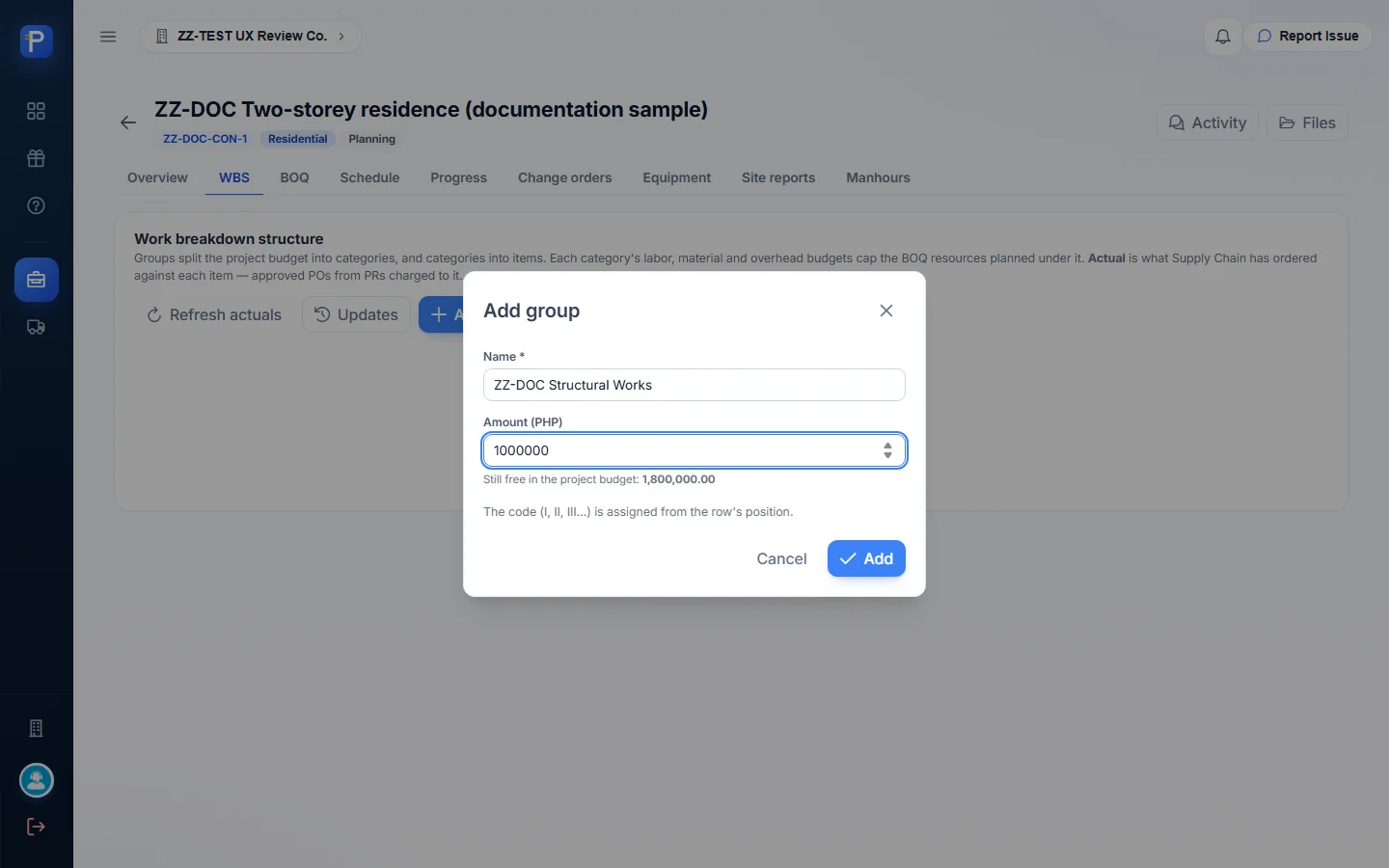
Task: Open the ZZ-TEST UX Review Co. switcher
Action: tap(251, 36)
